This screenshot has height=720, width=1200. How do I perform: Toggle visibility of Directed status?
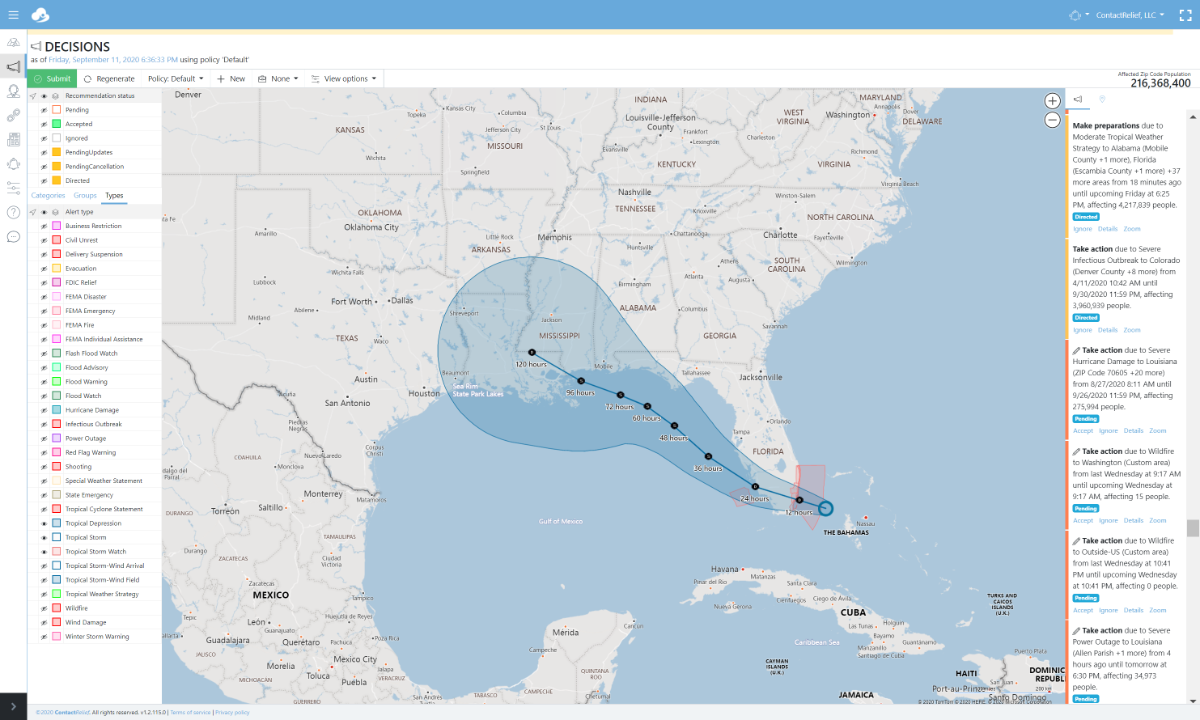[43, 181]
